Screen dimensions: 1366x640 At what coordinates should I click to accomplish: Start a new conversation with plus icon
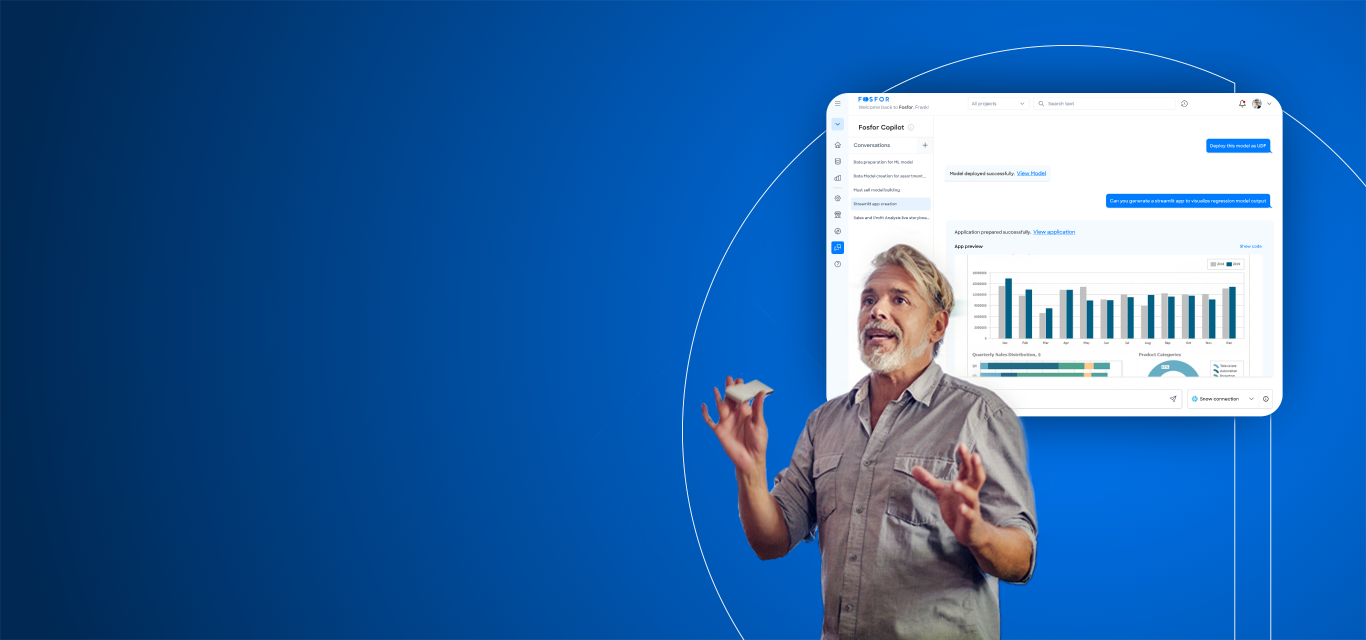click(925, 145)
